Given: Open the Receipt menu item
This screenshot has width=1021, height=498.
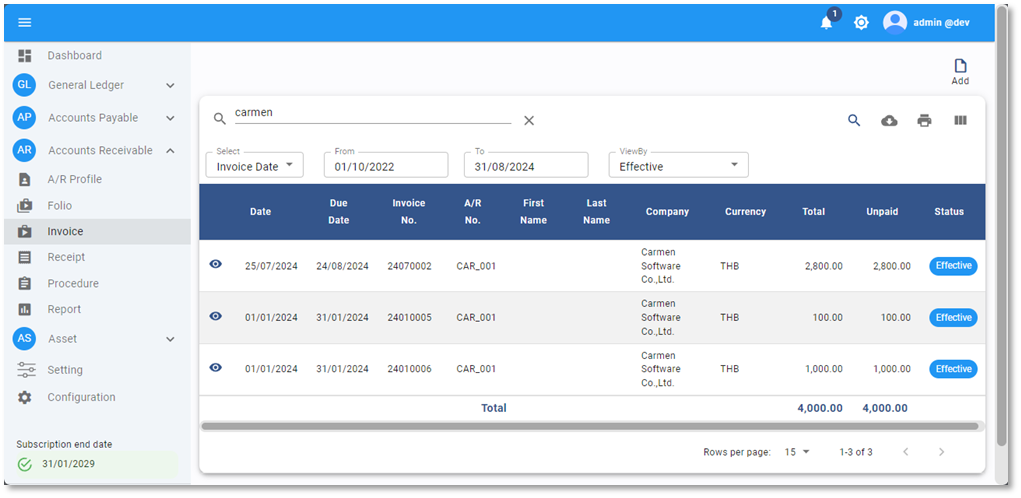Looking at the screenshot, I should (x=66, y=257).
